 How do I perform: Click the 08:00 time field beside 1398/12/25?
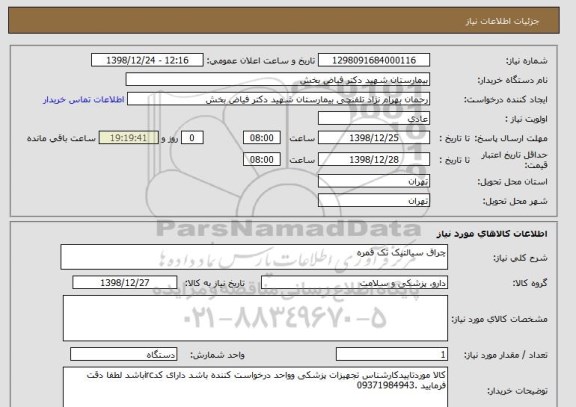262,138
